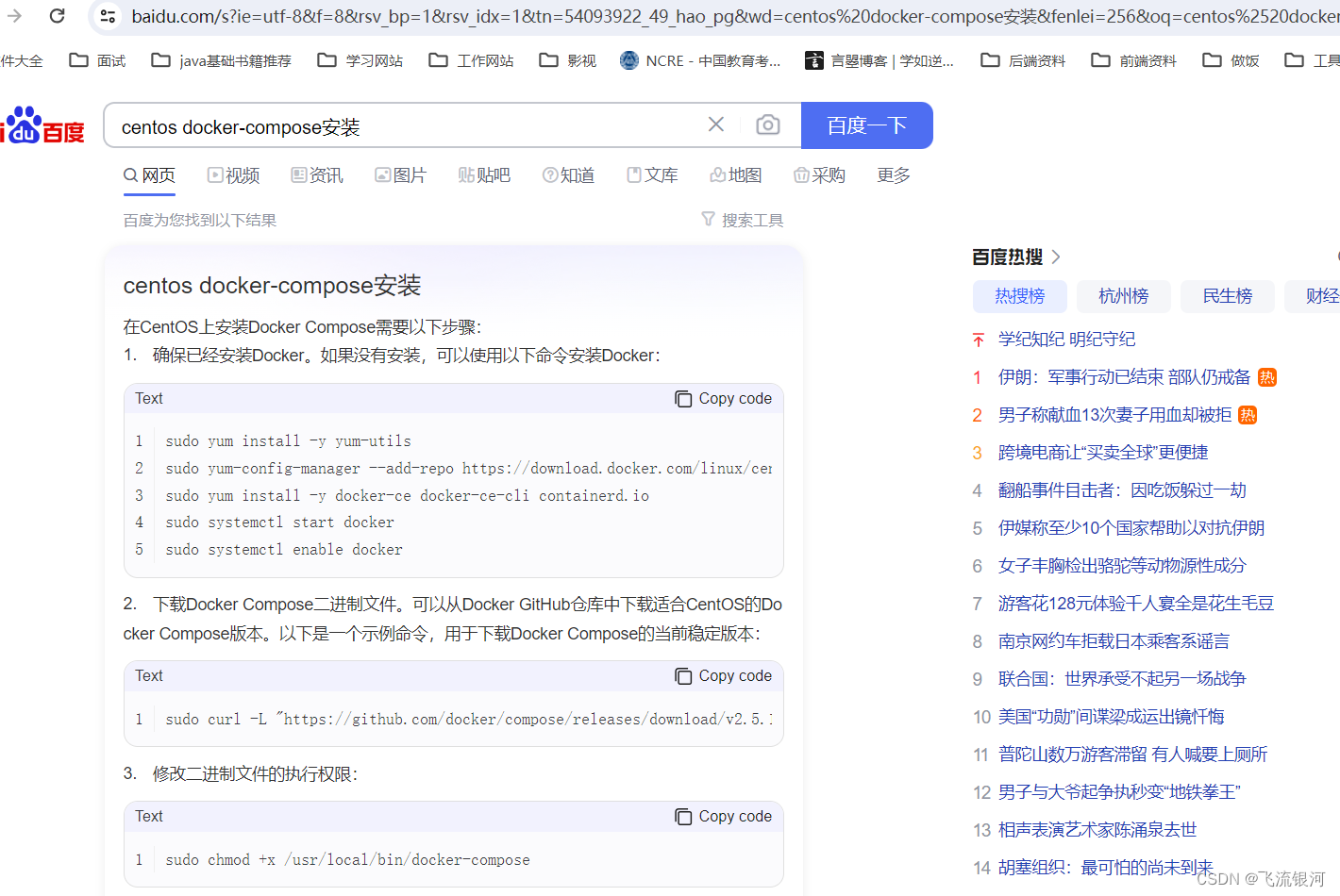
Task: Open the 面试 bookmark folder
Action: tap(97, 60)
